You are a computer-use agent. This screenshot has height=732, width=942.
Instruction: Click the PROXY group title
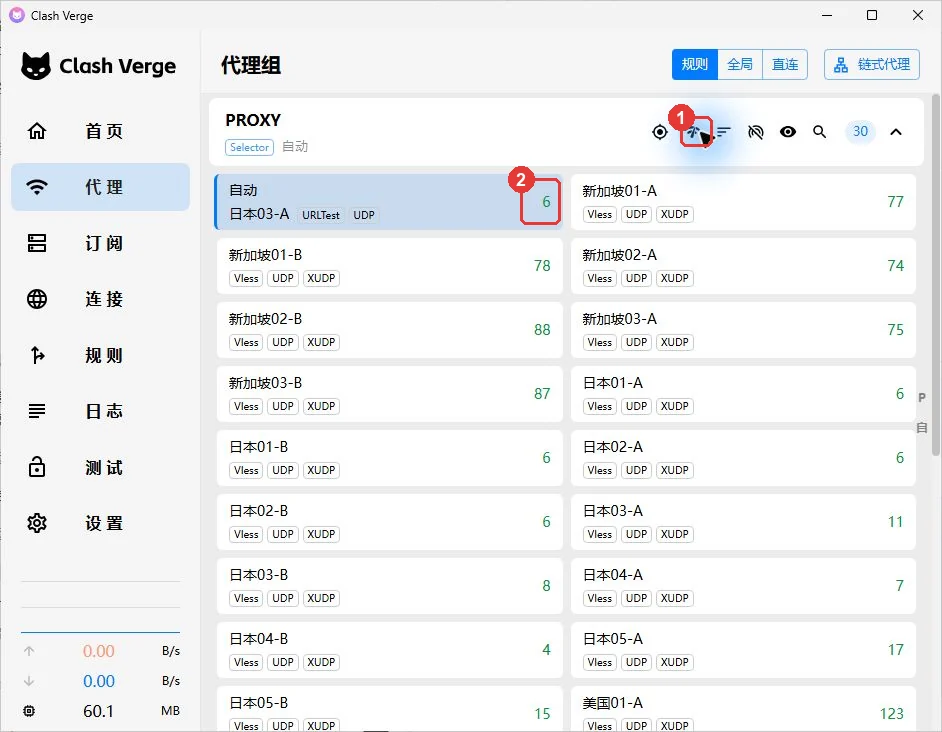(253, 120)
